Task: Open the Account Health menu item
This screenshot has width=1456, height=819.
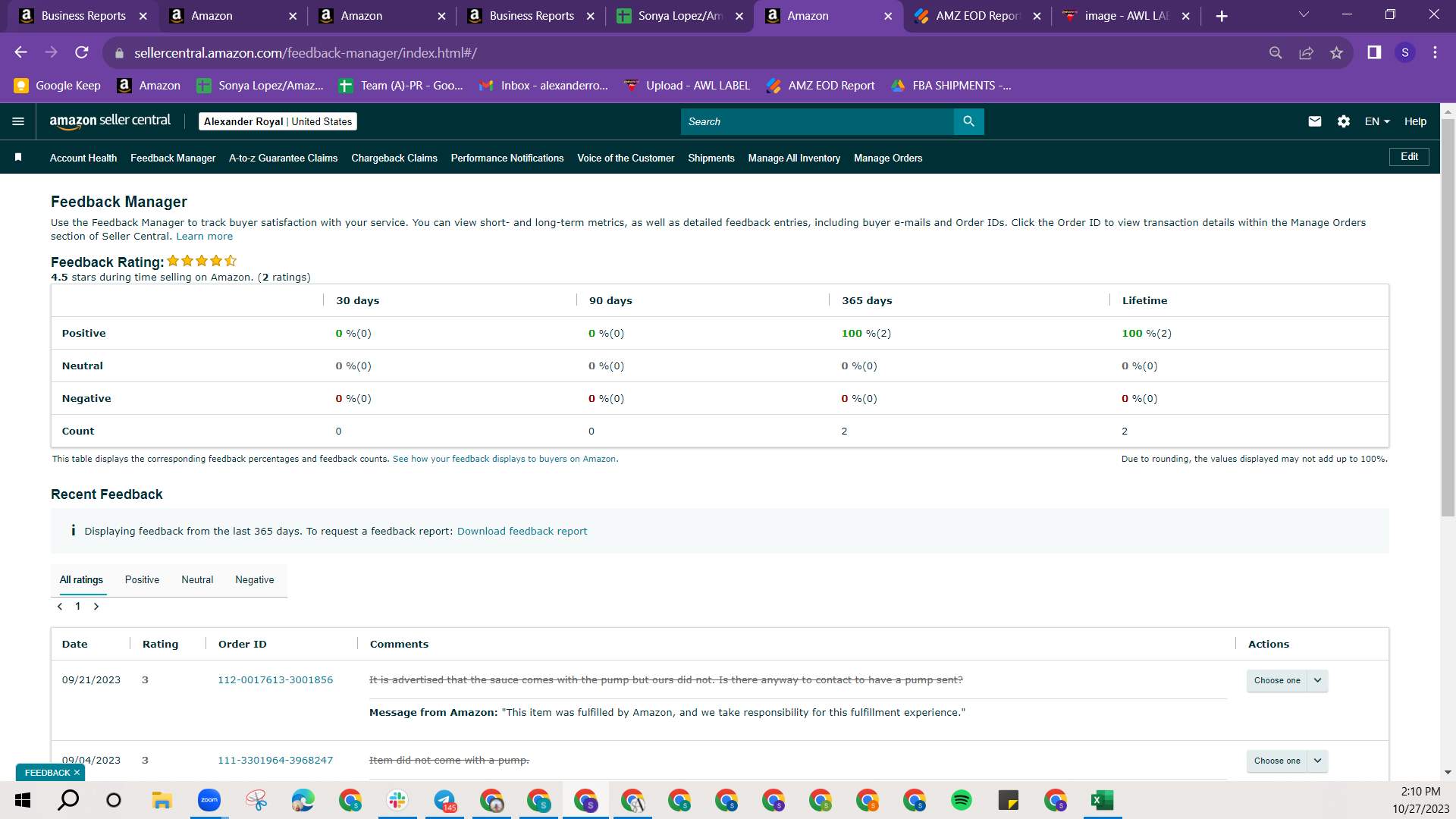Action: 83,158
